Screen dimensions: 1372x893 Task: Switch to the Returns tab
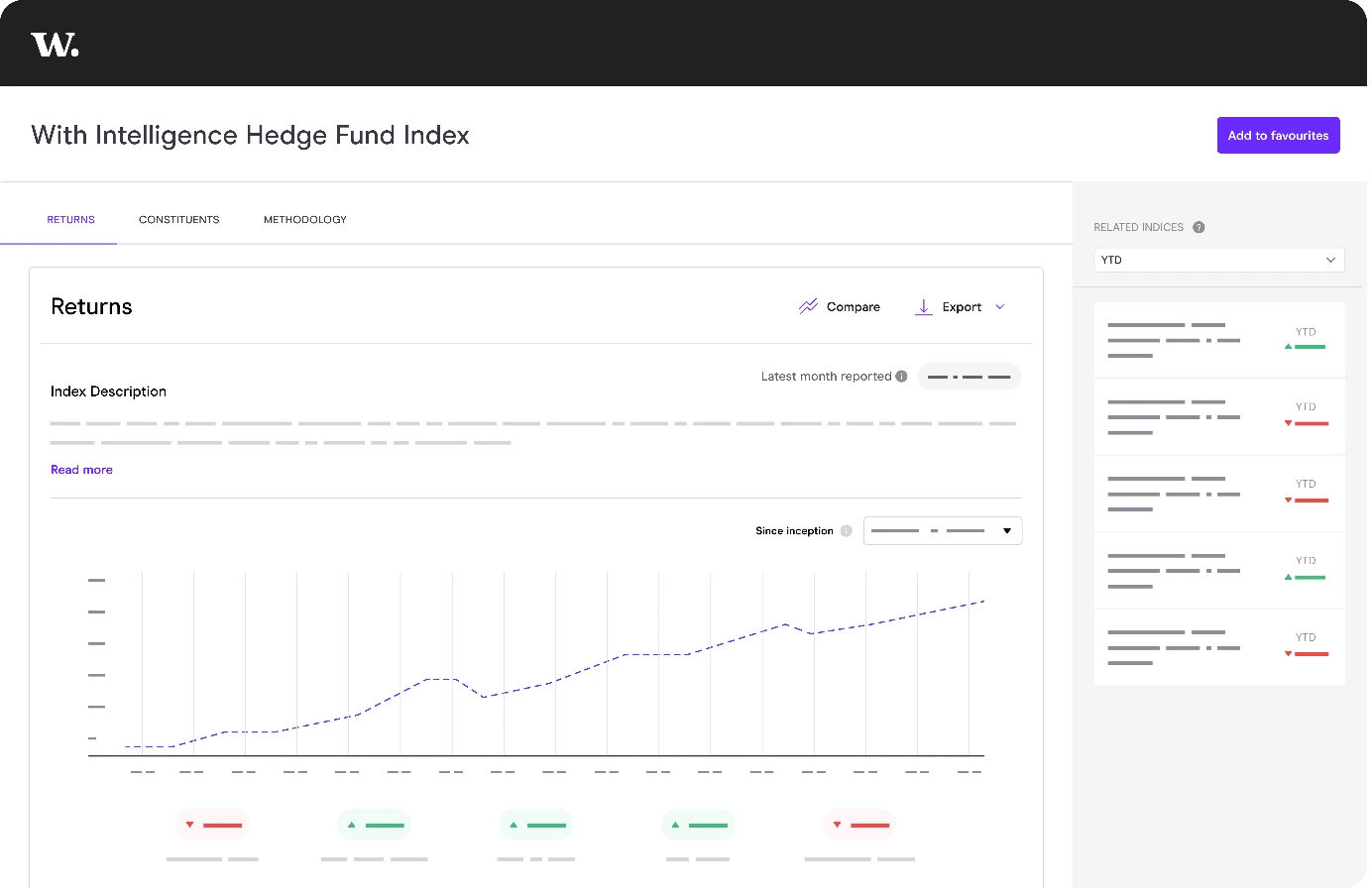(x=71, y=220)
